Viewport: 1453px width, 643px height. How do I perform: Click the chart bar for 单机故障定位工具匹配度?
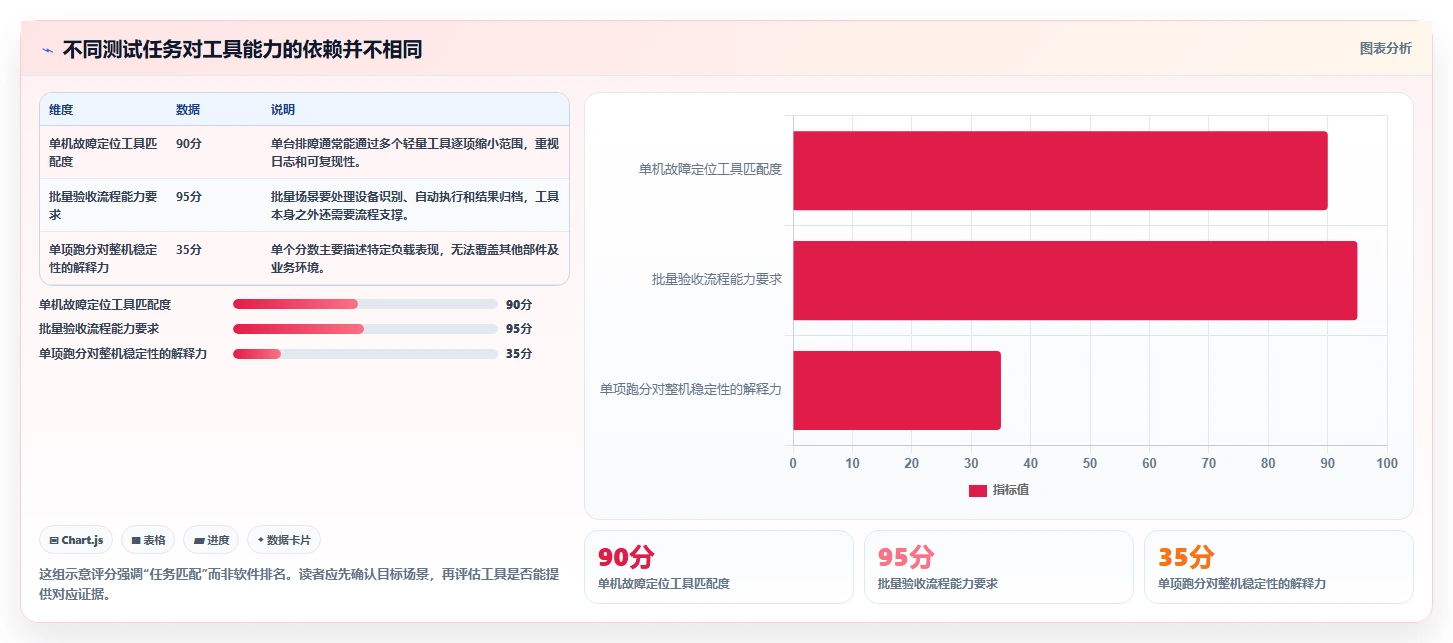click(1060, 170)
